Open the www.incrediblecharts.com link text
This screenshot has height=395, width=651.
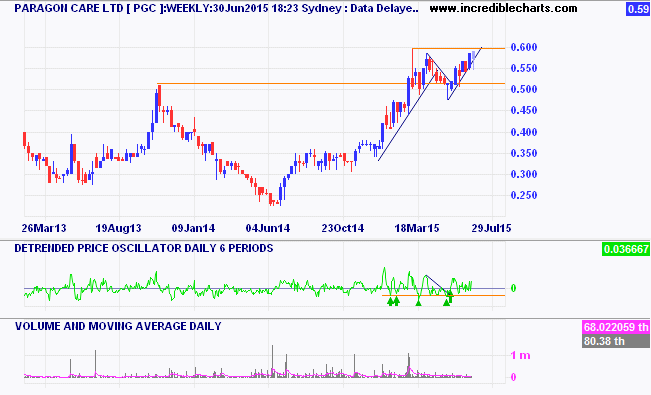[x=503, y=8]
